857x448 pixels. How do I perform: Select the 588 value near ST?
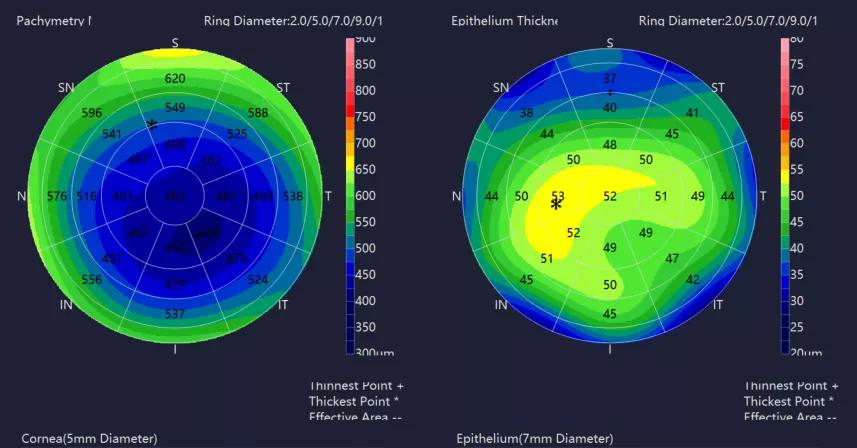258,113
